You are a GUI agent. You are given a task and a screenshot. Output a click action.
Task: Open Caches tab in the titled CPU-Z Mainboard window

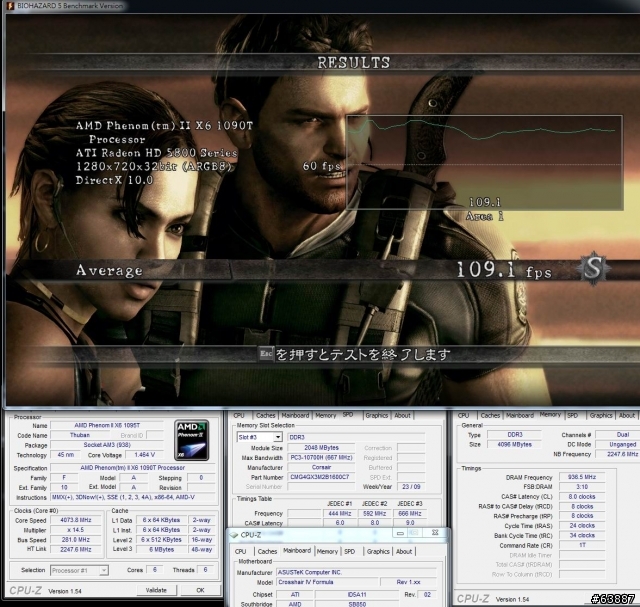pyautogui.click(x=267, y=551)
